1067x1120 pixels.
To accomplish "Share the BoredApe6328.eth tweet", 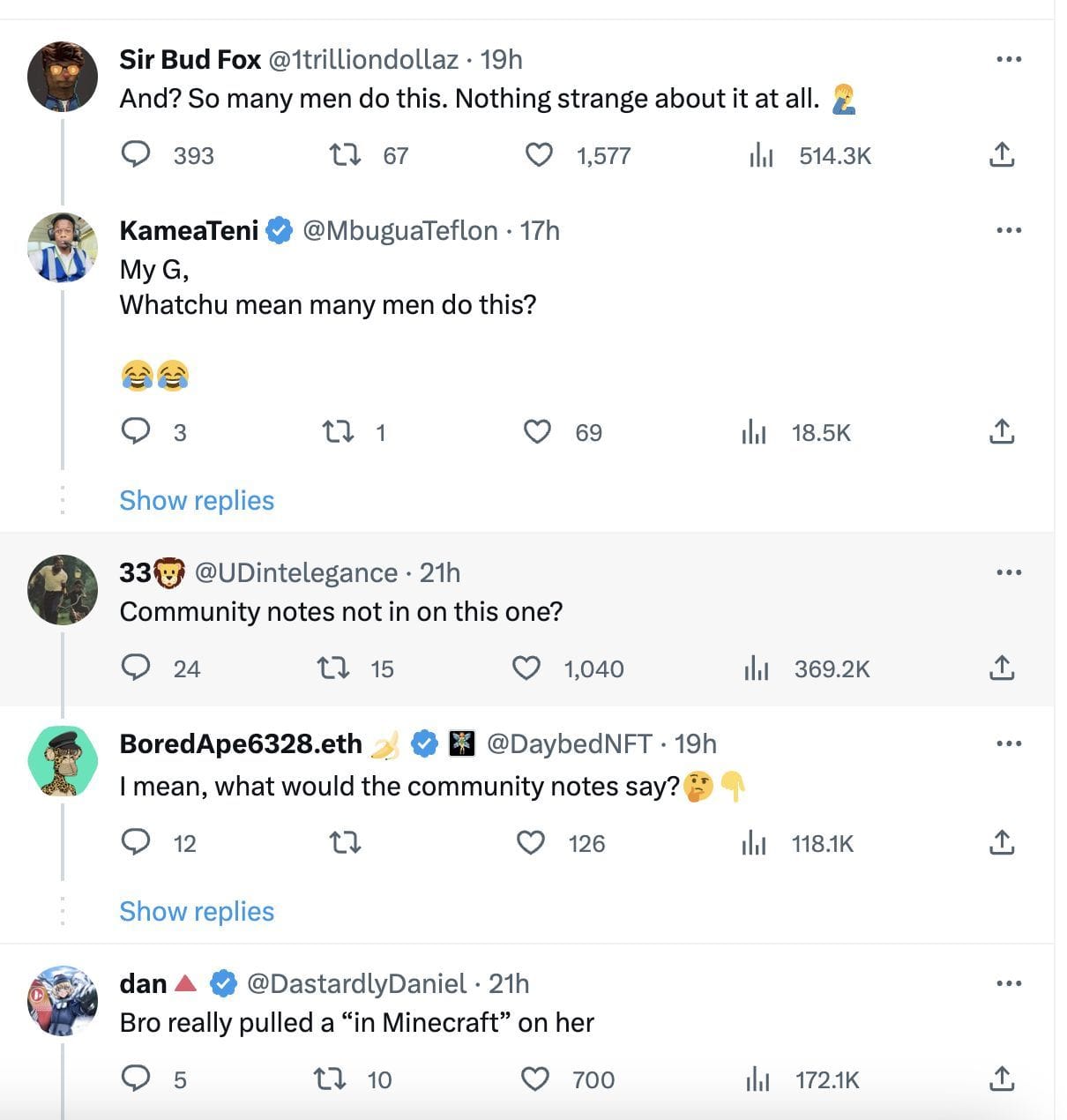I will 1002,843.
